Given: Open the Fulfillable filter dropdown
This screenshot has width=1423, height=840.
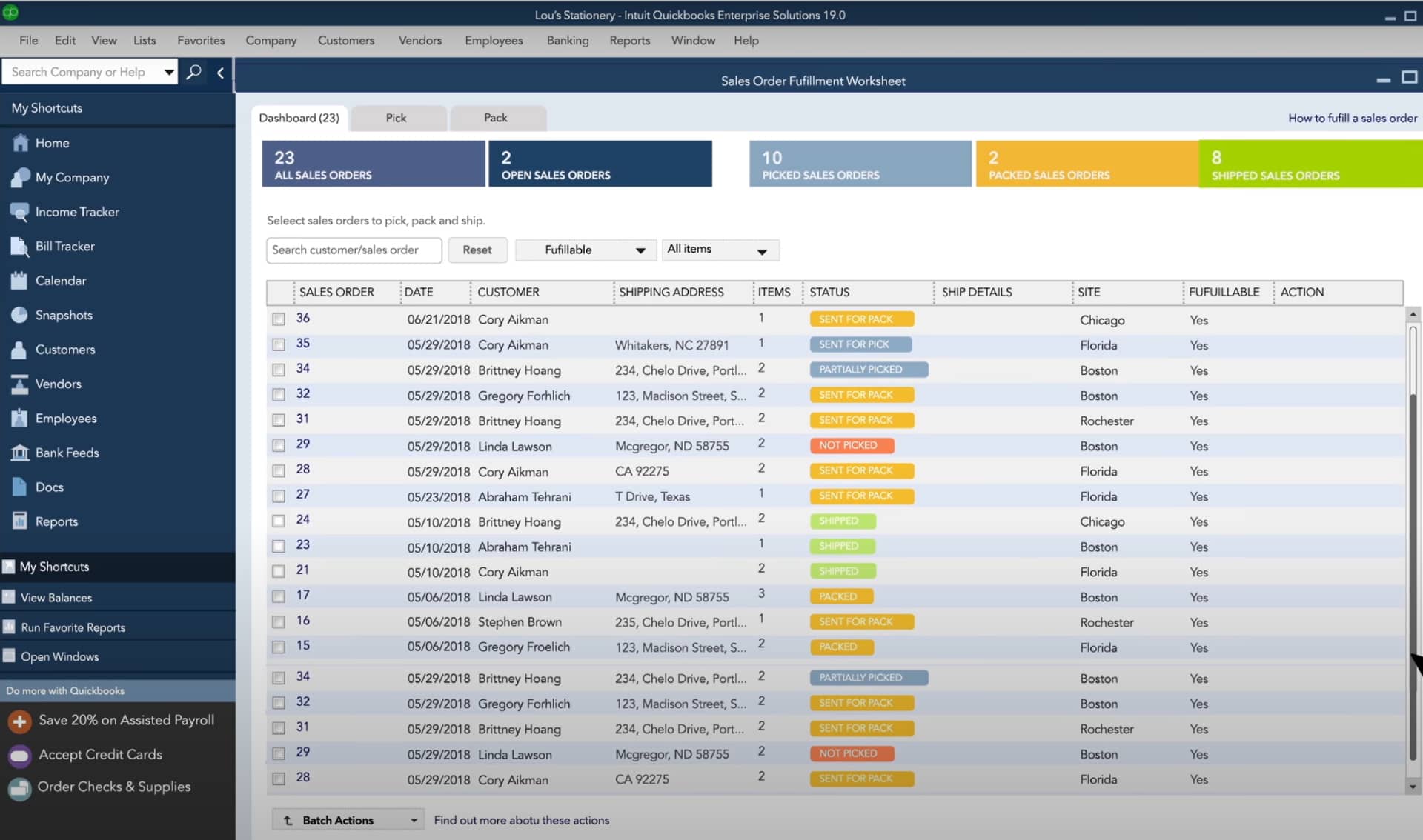Looking at the screenshot, I should [585, 250].
